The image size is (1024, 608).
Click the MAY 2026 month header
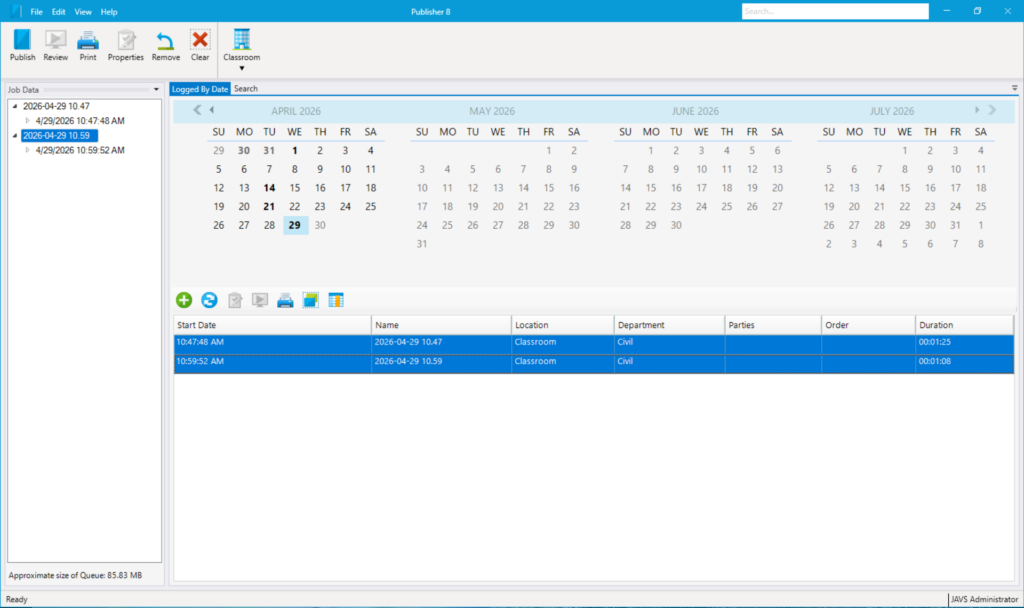point(492,111)
